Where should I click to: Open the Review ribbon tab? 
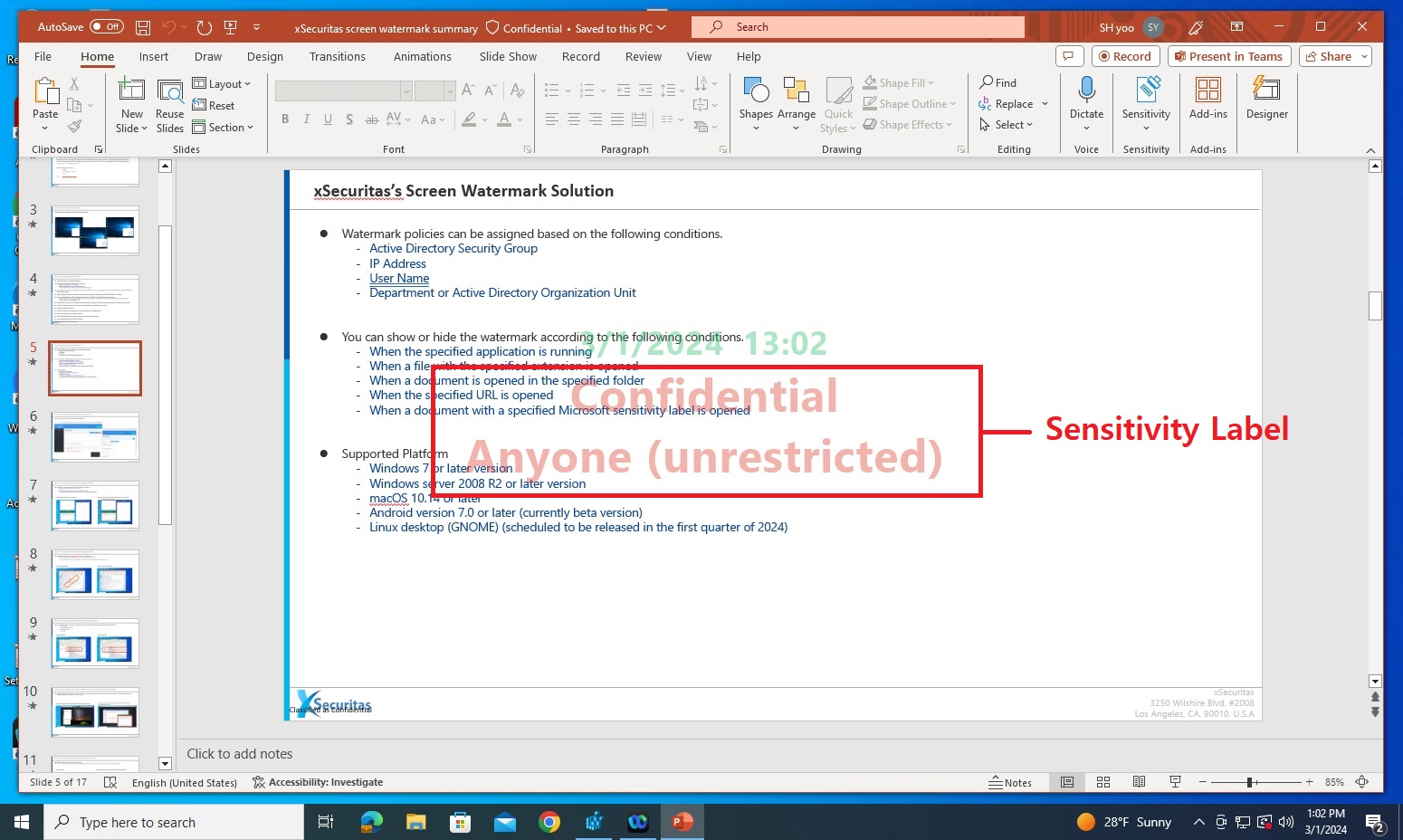pyautogui.click(x=643, y=56)
